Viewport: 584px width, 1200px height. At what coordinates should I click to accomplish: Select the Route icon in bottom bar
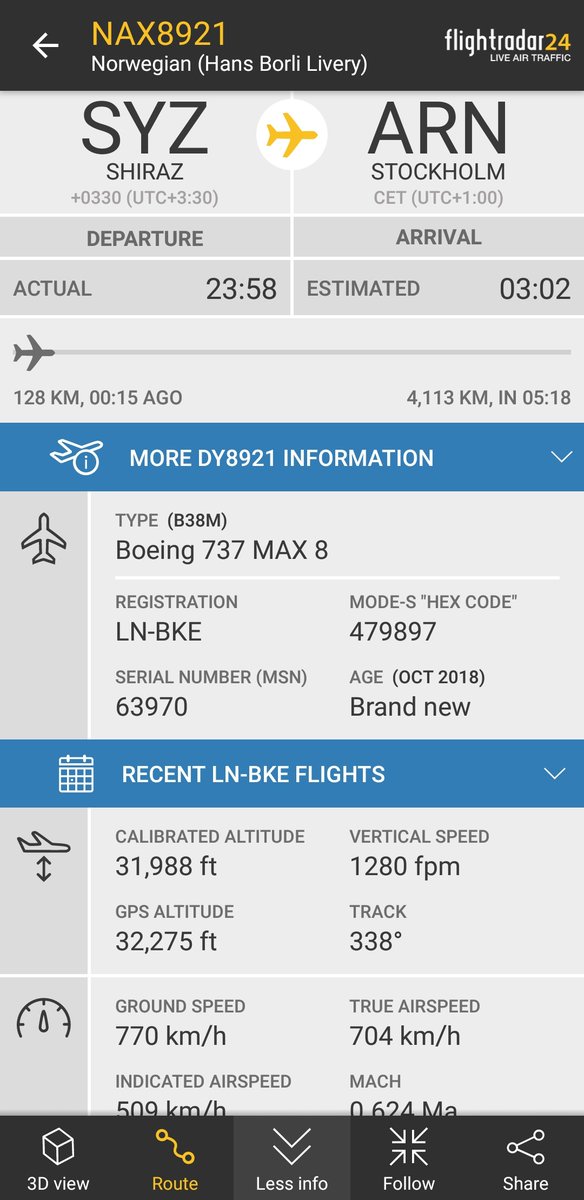[175, 1147]
